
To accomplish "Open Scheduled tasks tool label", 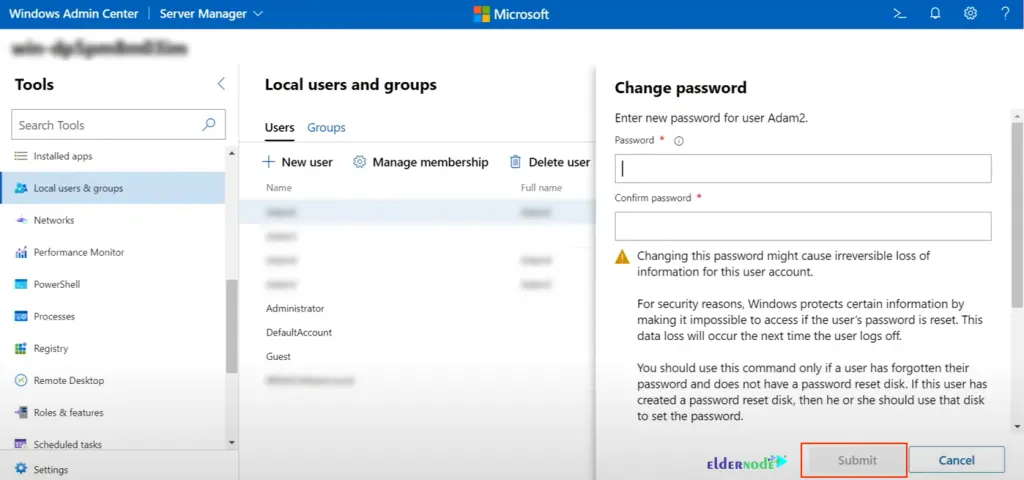I will tap(68, 444).
